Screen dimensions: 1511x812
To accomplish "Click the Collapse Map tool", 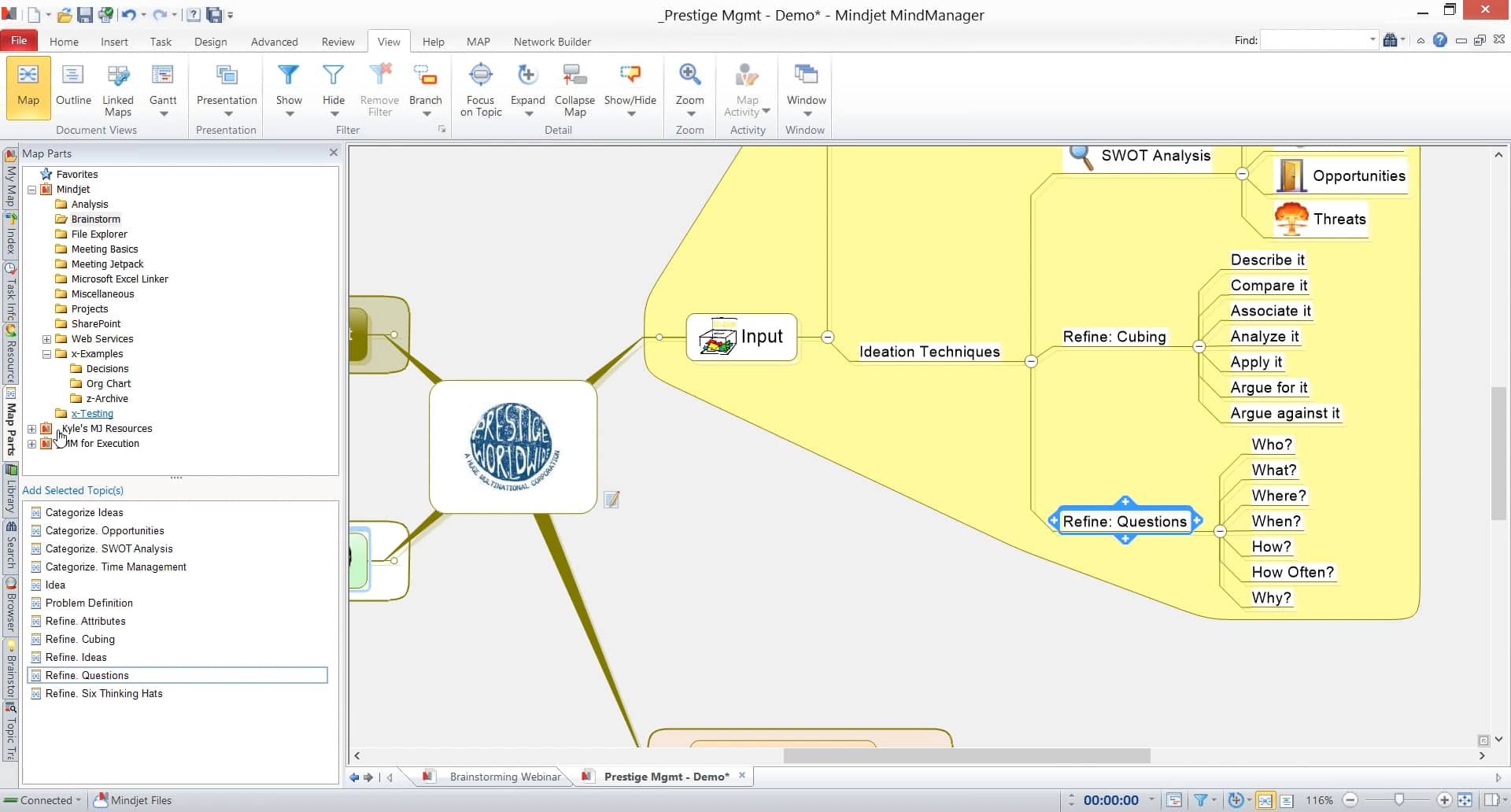I will (574, 88).
